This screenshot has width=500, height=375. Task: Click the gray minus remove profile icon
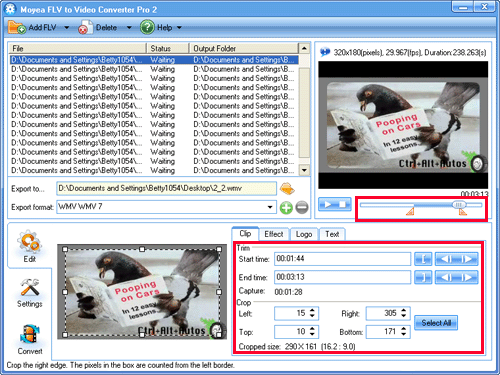302,208
